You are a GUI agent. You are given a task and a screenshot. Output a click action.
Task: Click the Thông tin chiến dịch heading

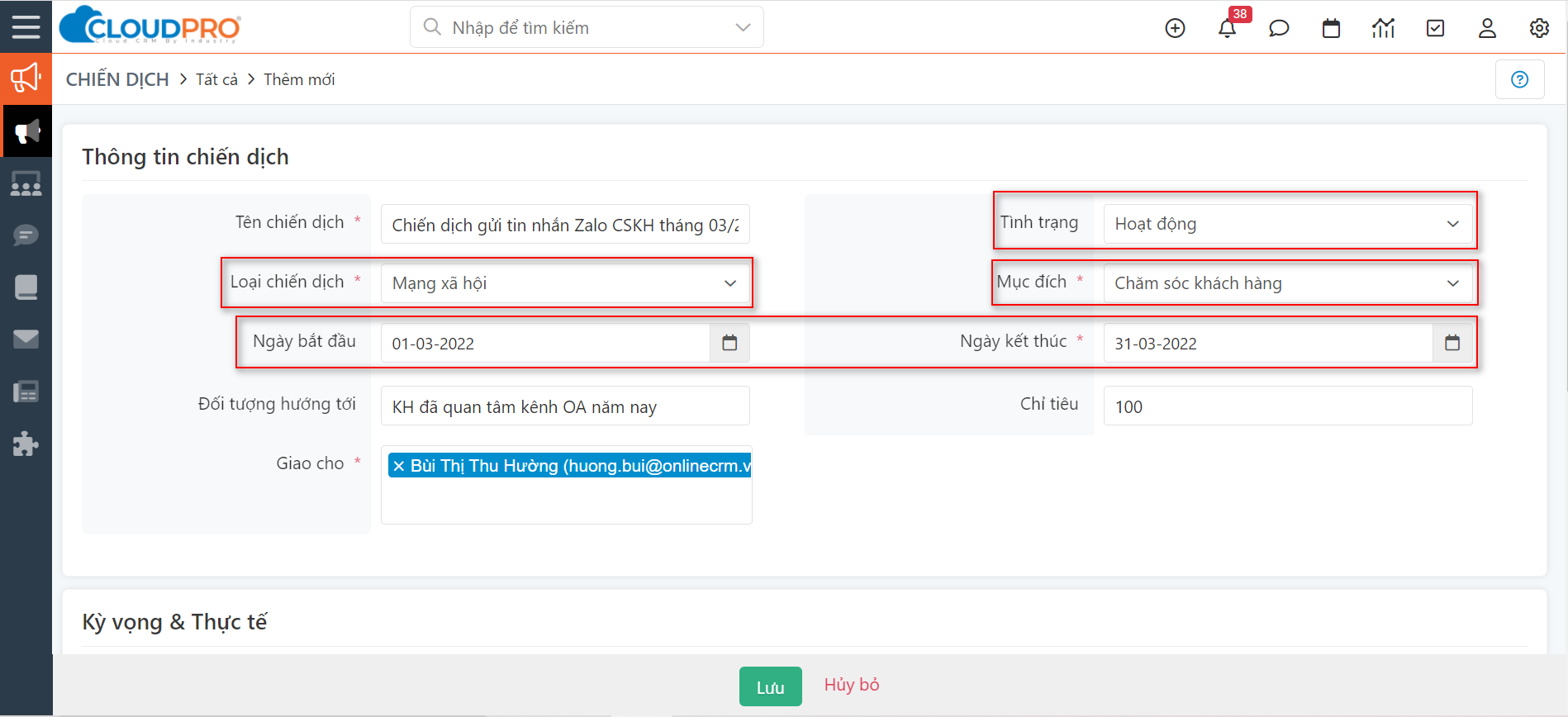click(185, 157)
